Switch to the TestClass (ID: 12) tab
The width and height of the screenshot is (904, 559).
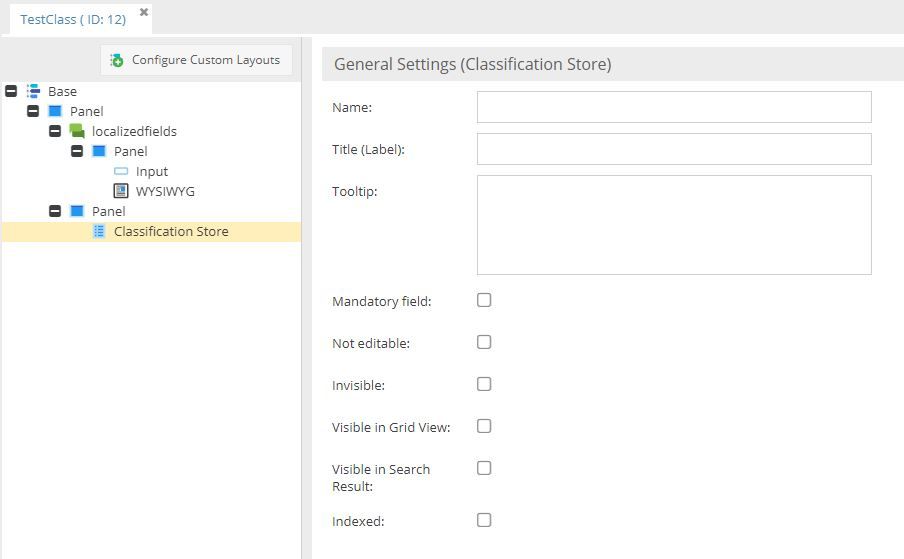click(x=73, y=19)
